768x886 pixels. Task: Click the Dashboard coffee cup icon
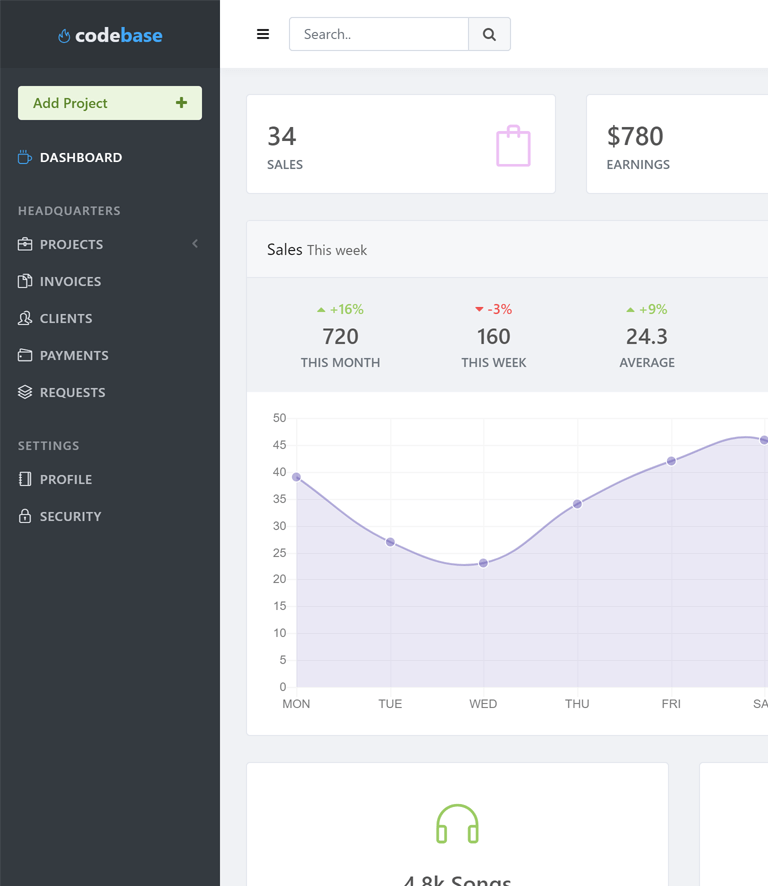point(25,157)
